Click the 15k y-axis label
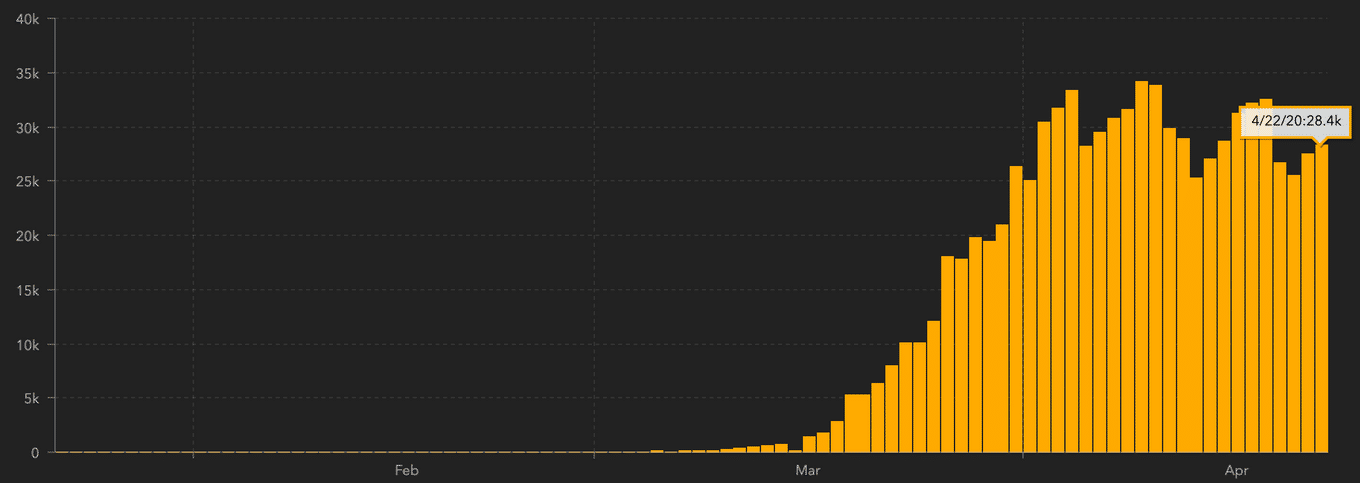Screen dimensions: 1360x483 [26, 291]
